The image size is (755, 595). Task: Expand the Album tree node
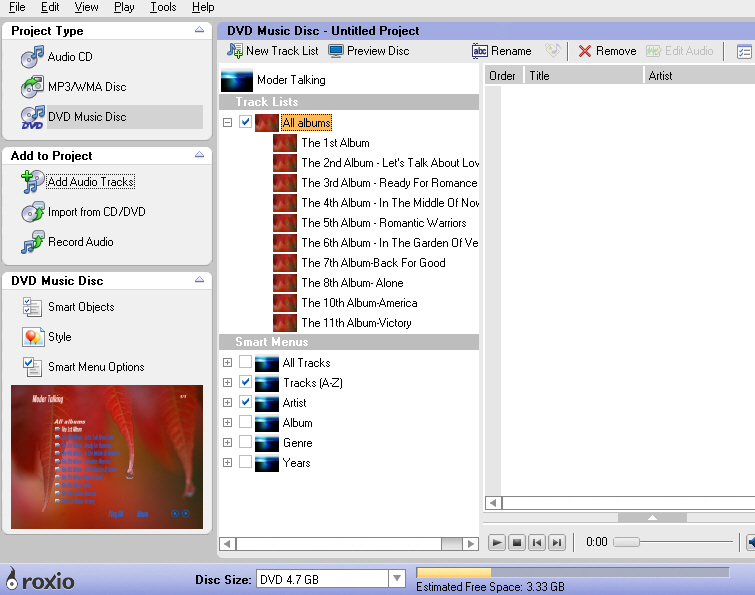(228, 423)
